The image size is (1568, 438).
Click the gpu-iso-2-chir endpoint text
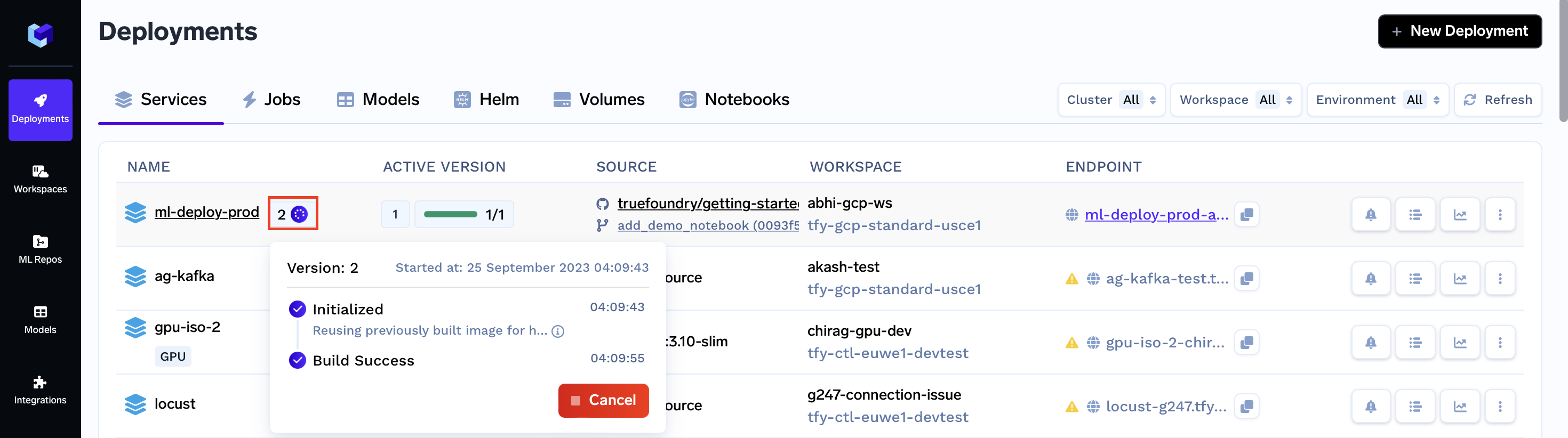pyautogui.click(x=1165, y=343)
